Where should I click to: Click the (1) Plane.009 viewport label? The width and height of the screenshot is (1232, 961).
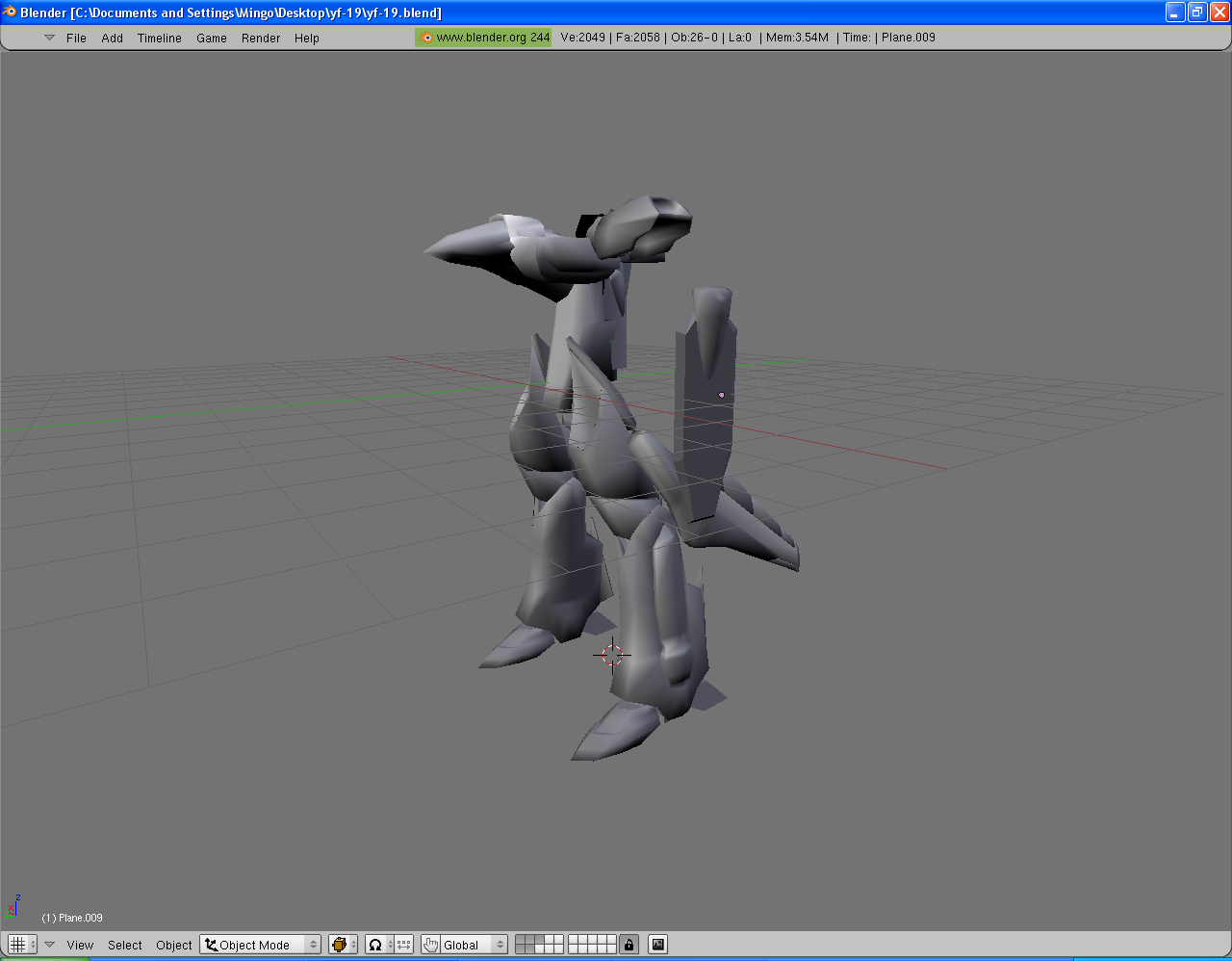tap(72, 918)
